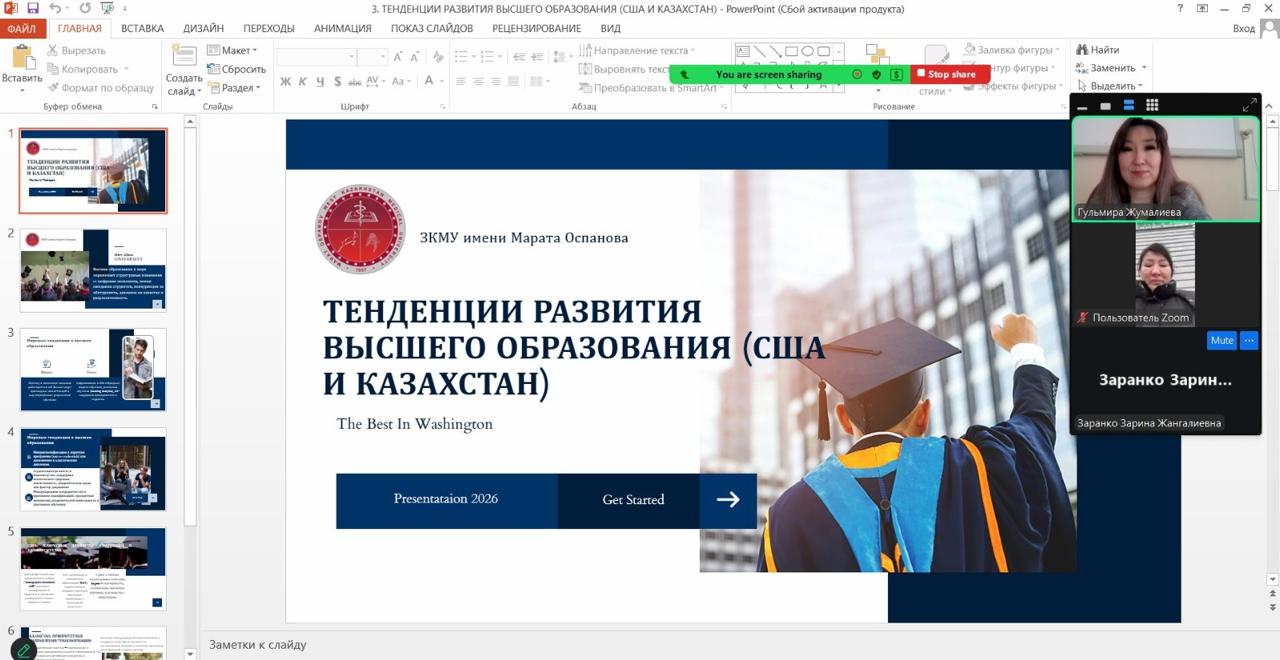Open the Выделить (Select) dropdown
The width and height of the screenshot is (1280, 660).
coord(1112,86)
